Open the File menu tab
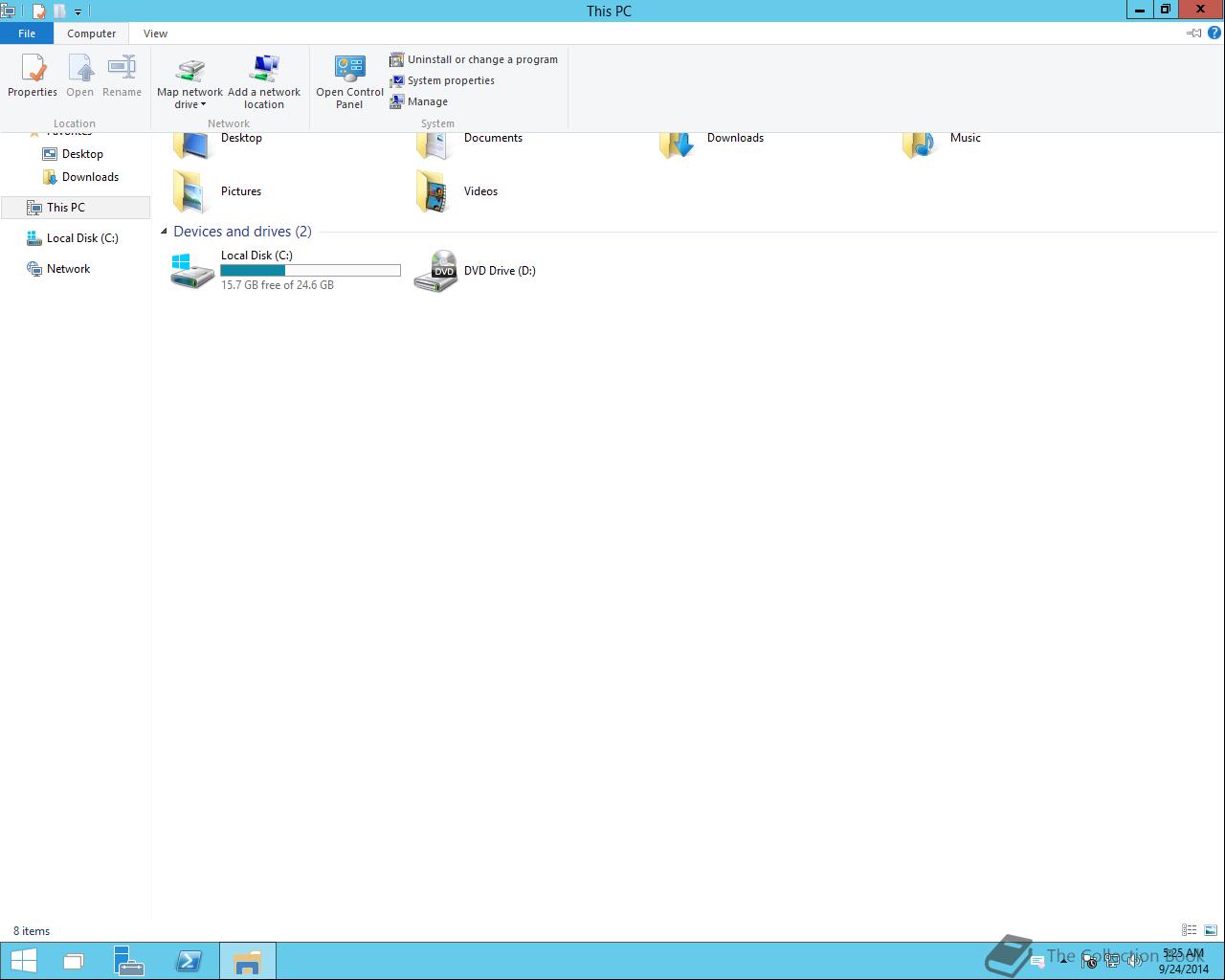Viewport: 1225px width, 980px height. click(x=27, y=33)
